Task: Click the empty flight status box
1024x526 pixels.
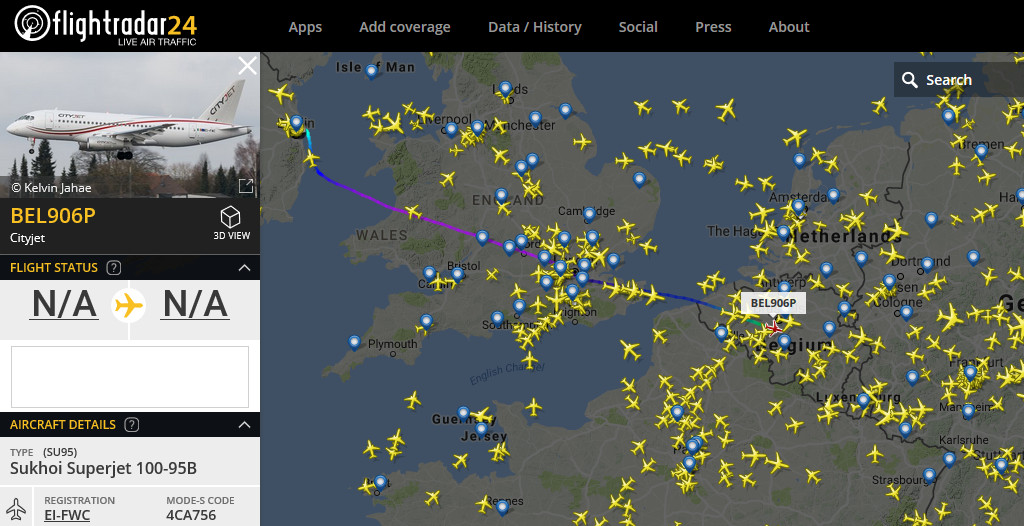Action: (129, 377)
